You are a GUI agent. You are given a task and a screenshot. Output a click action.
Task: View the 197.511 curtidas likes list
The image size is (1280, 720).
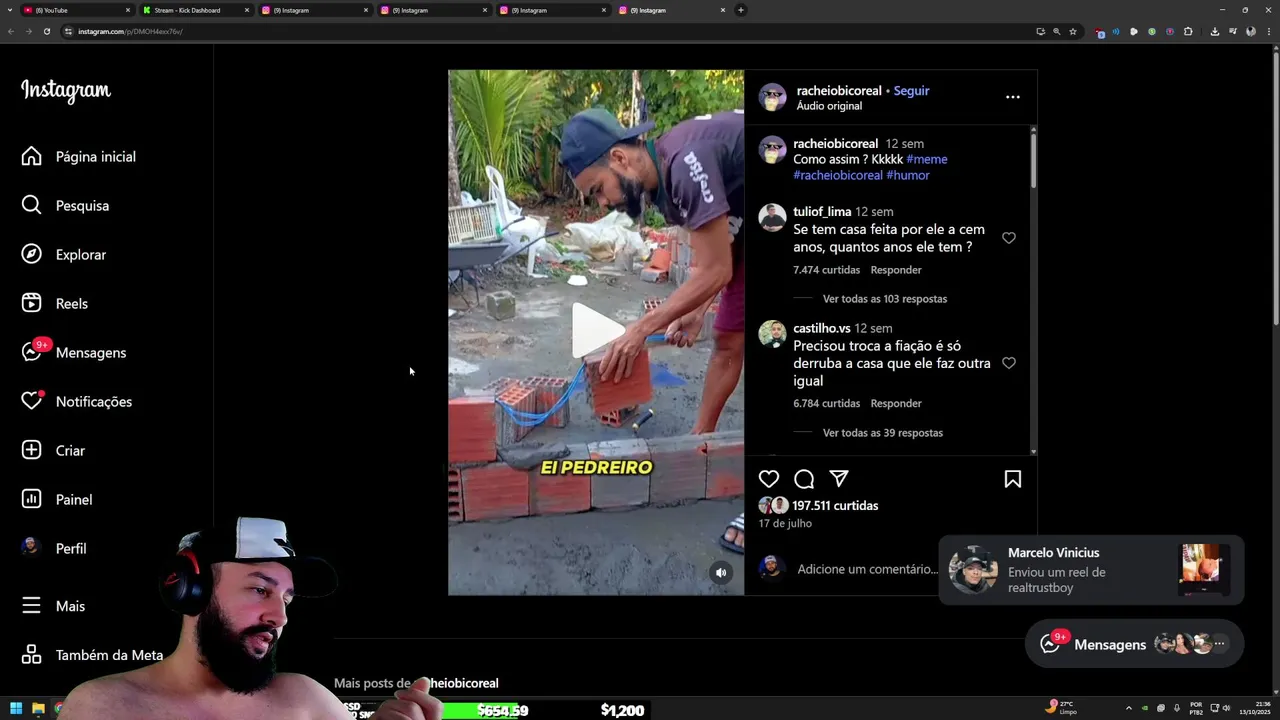tap(835, 506)
